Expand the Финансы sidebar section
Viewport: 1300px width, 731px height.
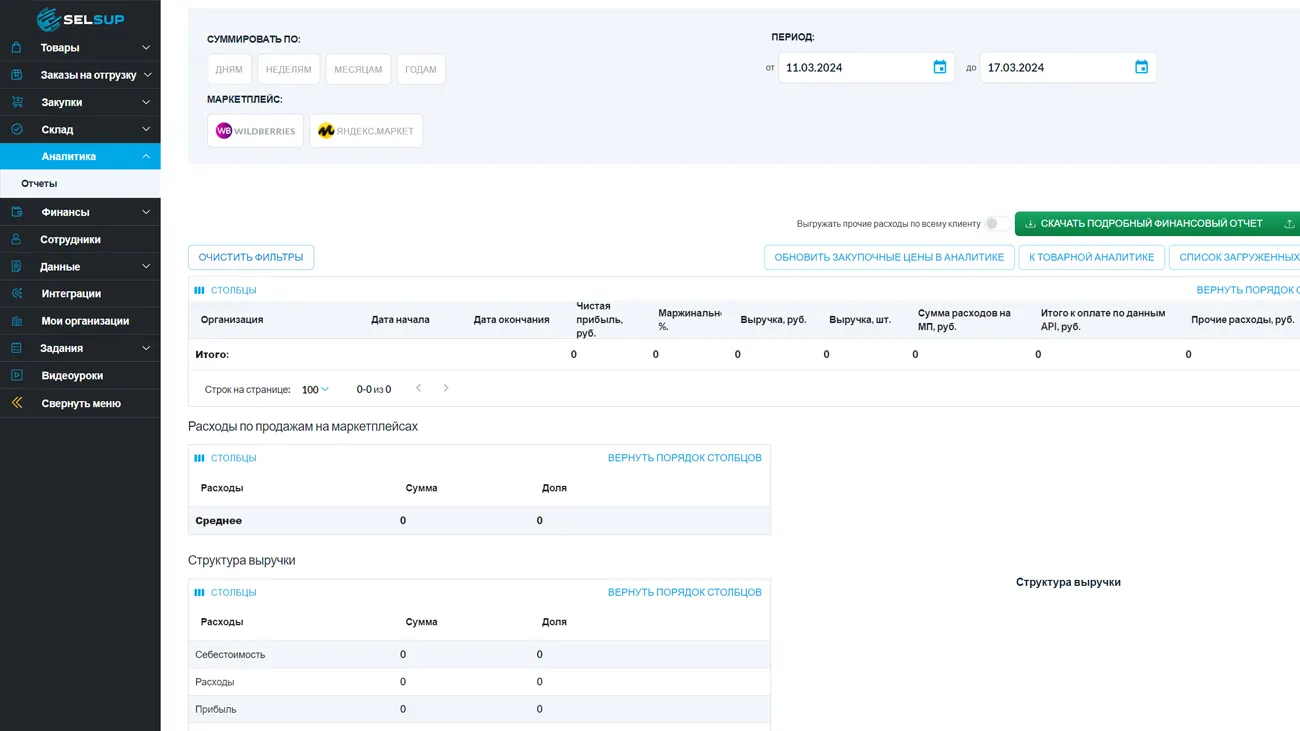coord(80,212)
